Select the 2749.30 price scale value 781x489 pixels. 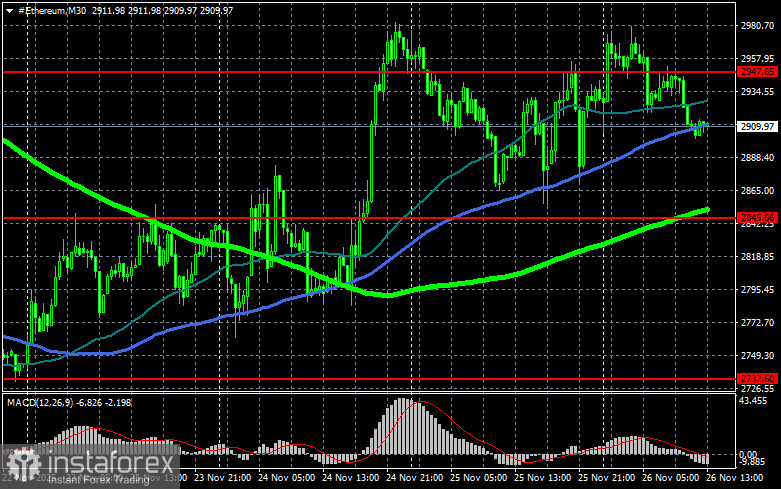coord(757,356)
